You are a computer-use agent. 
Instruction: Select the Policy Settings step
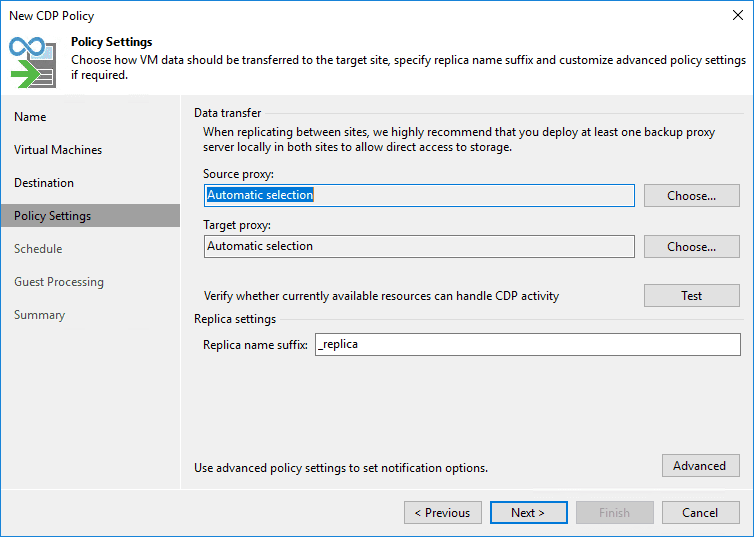pos(52,216)
